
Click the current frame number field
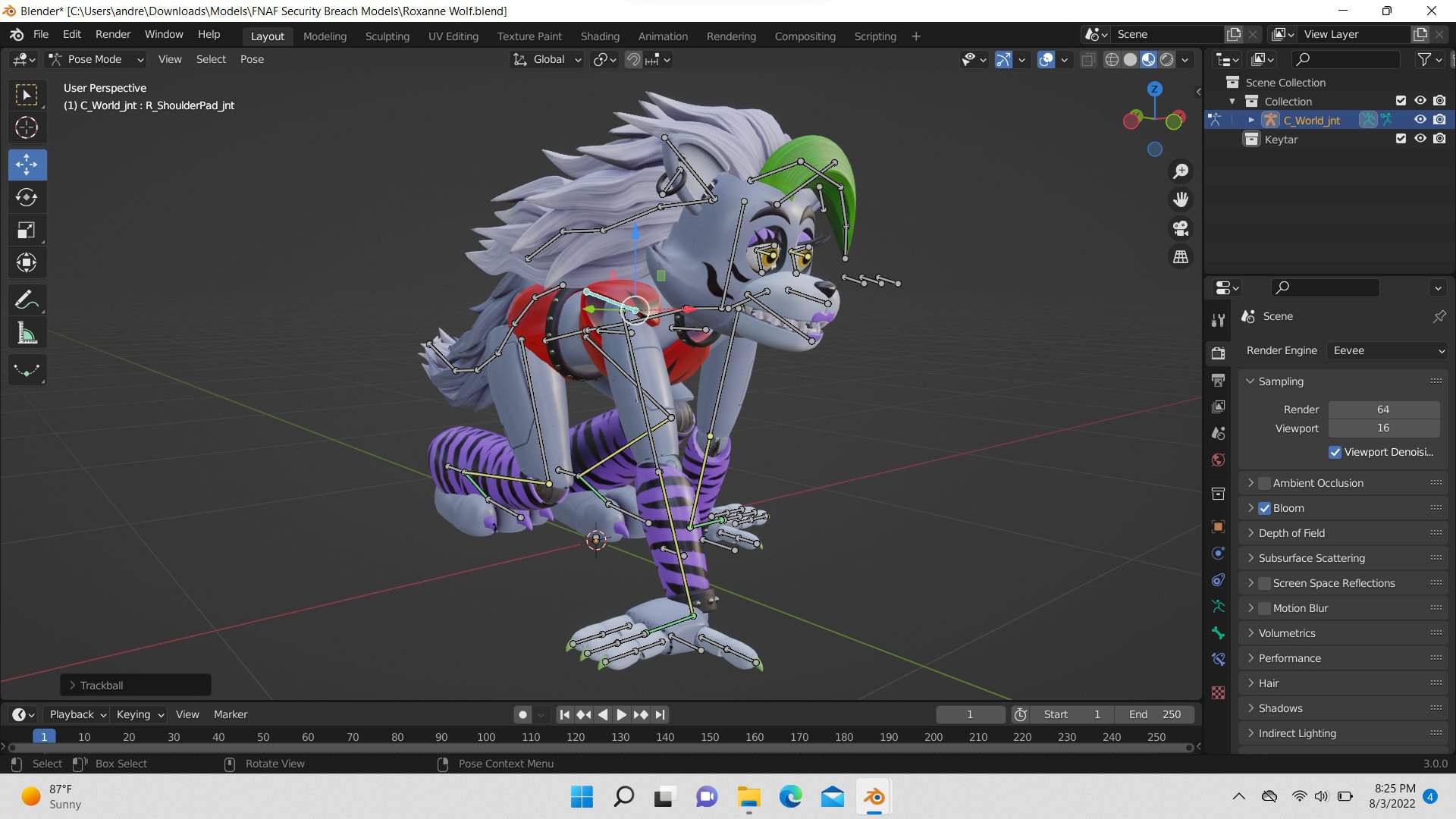click(x=970, y=714)
